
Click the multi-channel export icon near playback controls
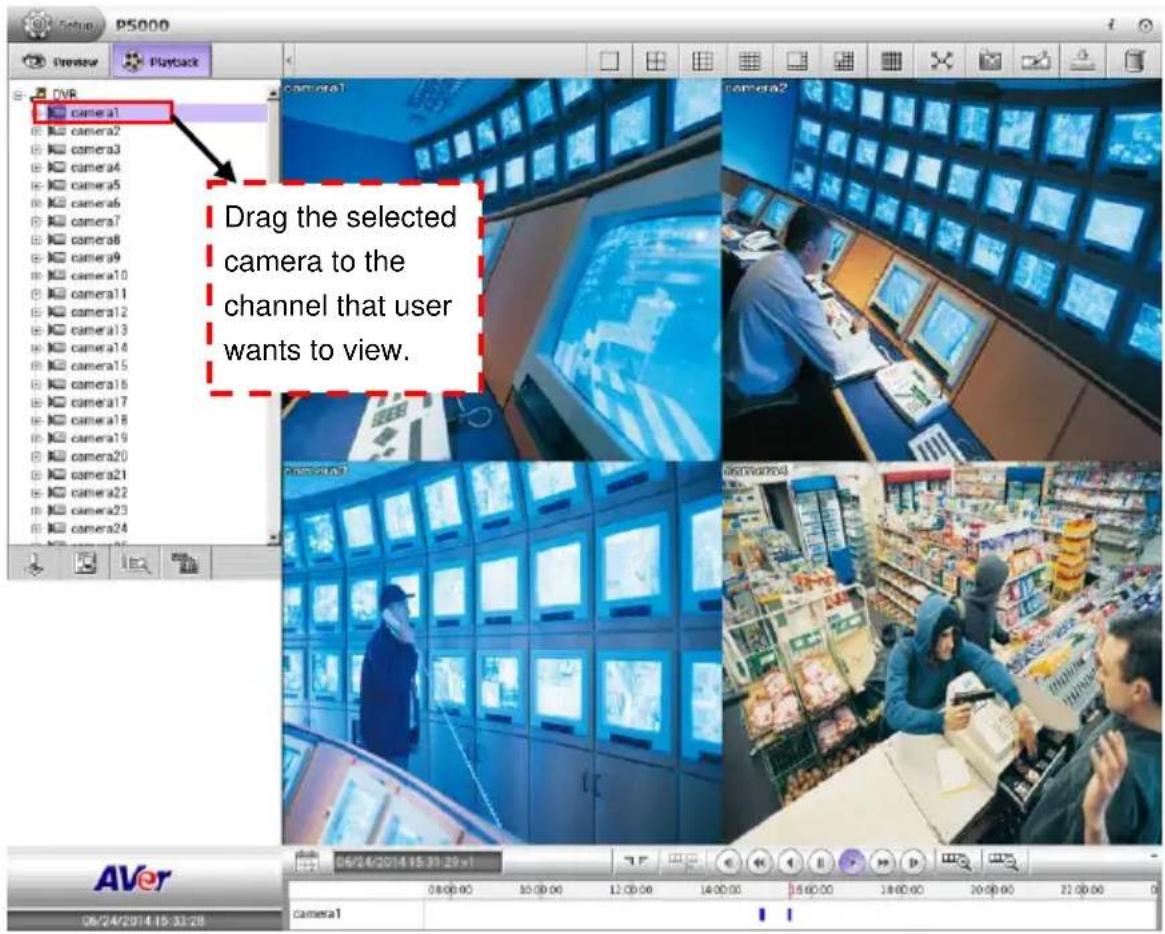click(683, 862)
